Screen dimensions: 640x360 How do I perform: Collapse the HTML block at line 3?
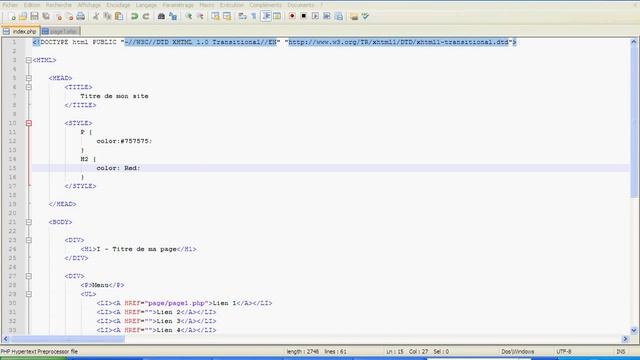click(x=29, y=60)
